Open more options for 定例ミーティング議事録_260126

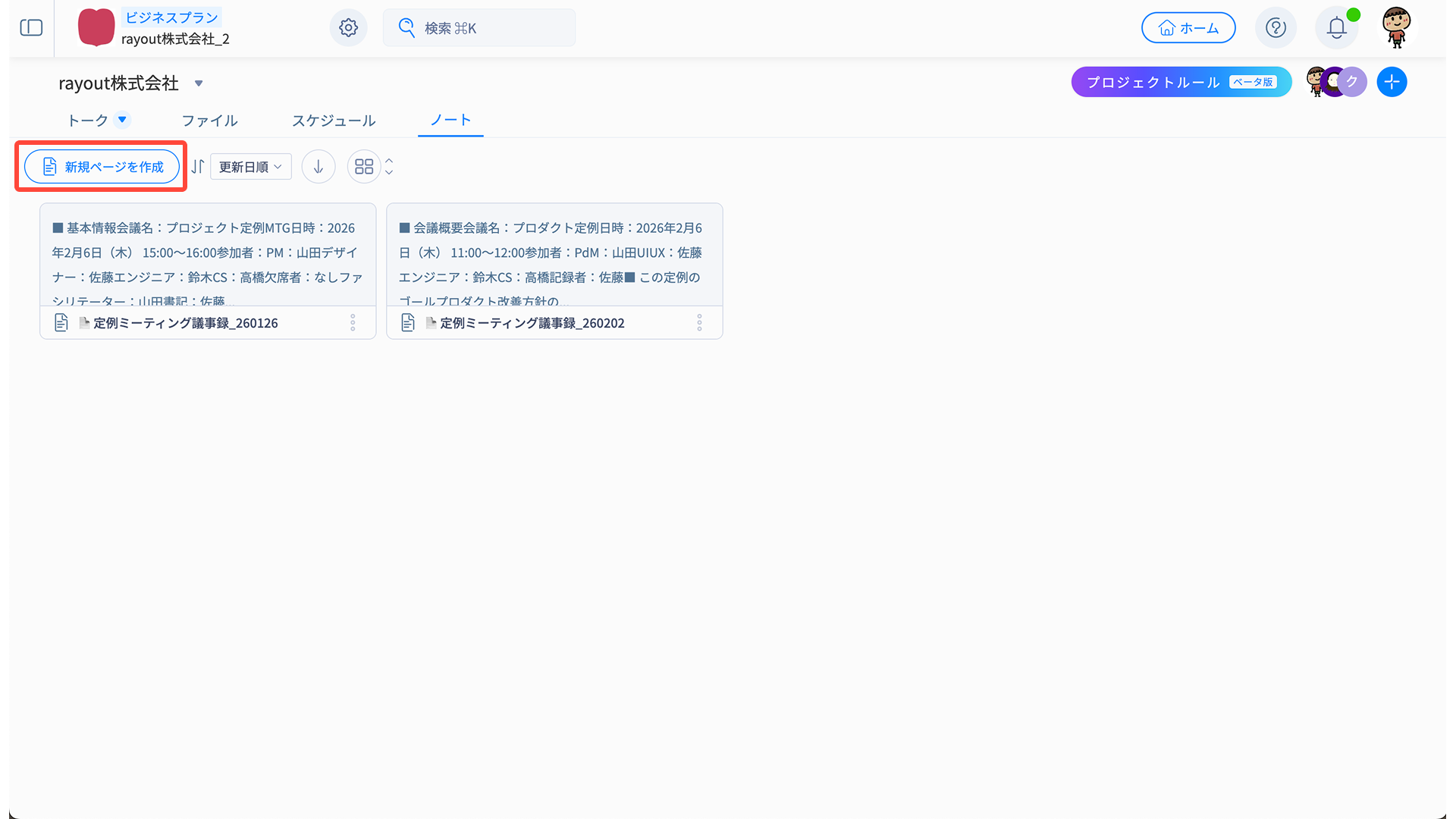click(x=353, y=323)
